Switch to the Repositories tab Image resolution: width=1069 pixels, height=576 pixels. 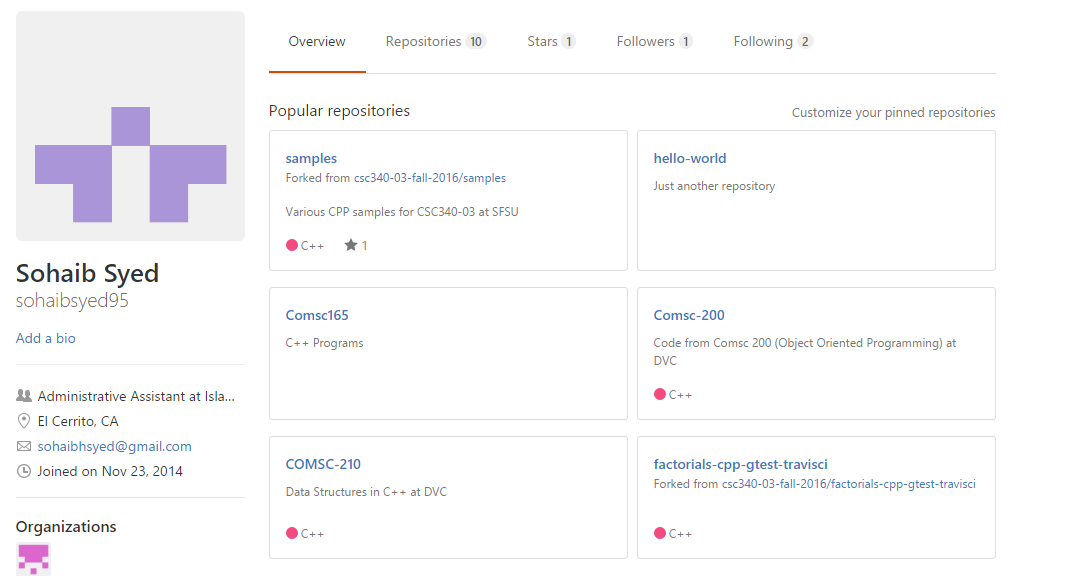(435, 42)
